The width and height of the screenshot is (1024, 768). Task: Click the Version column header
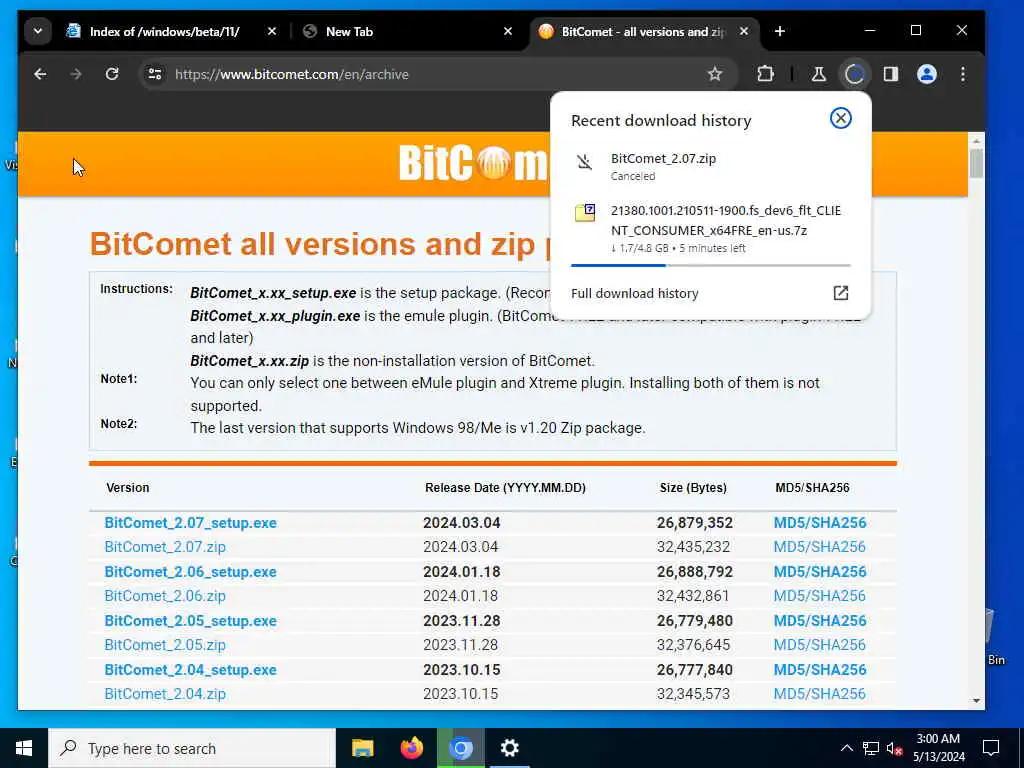pos(127,488)
